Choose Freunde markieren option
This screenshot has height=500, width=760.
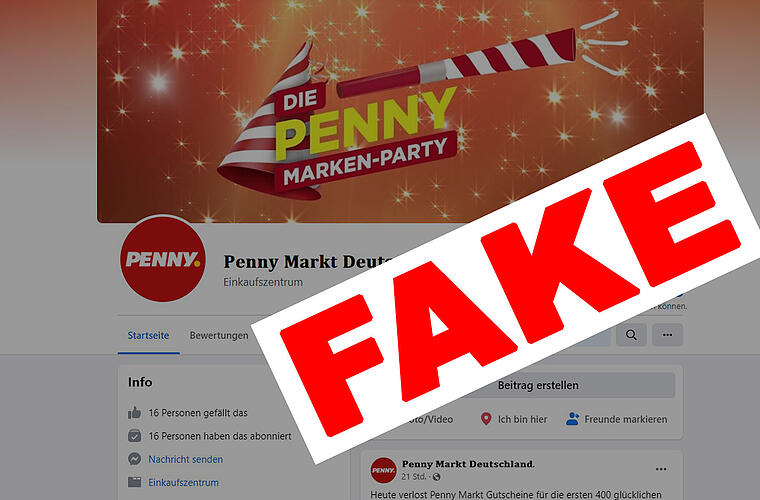(617, 419)
